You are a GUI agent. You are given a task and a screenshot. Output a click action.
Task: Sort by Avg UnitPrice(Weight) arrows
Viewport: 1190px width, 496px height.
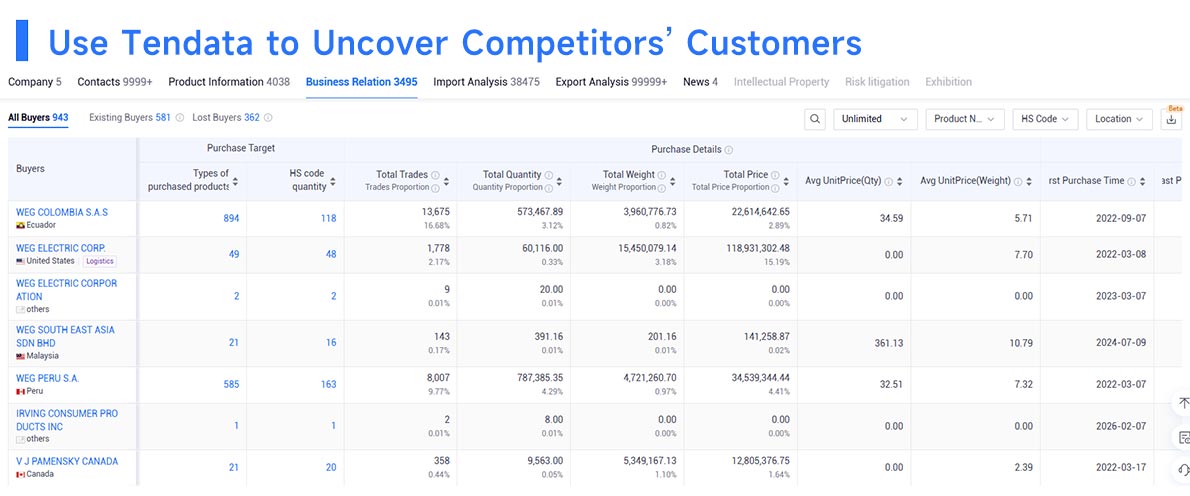pos(1028,181)
